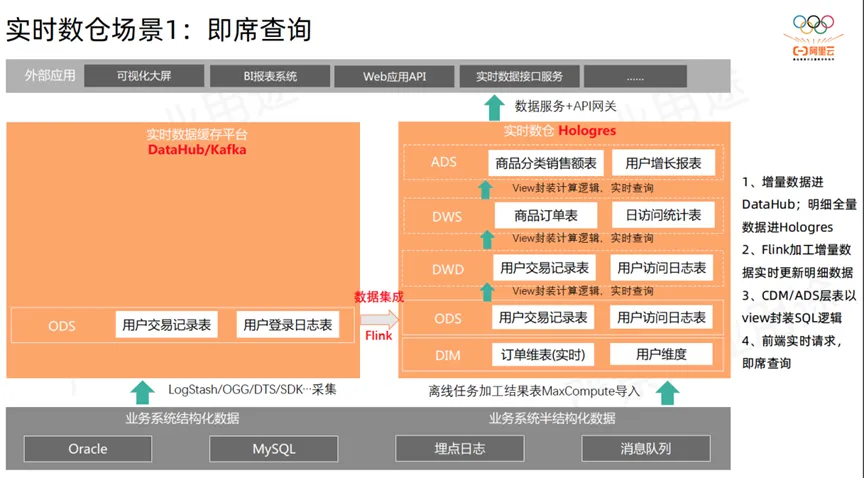The width and height of the screenshot is (864, 478).
Task: Click the DWS layer label
Action: tap(447, 217)
